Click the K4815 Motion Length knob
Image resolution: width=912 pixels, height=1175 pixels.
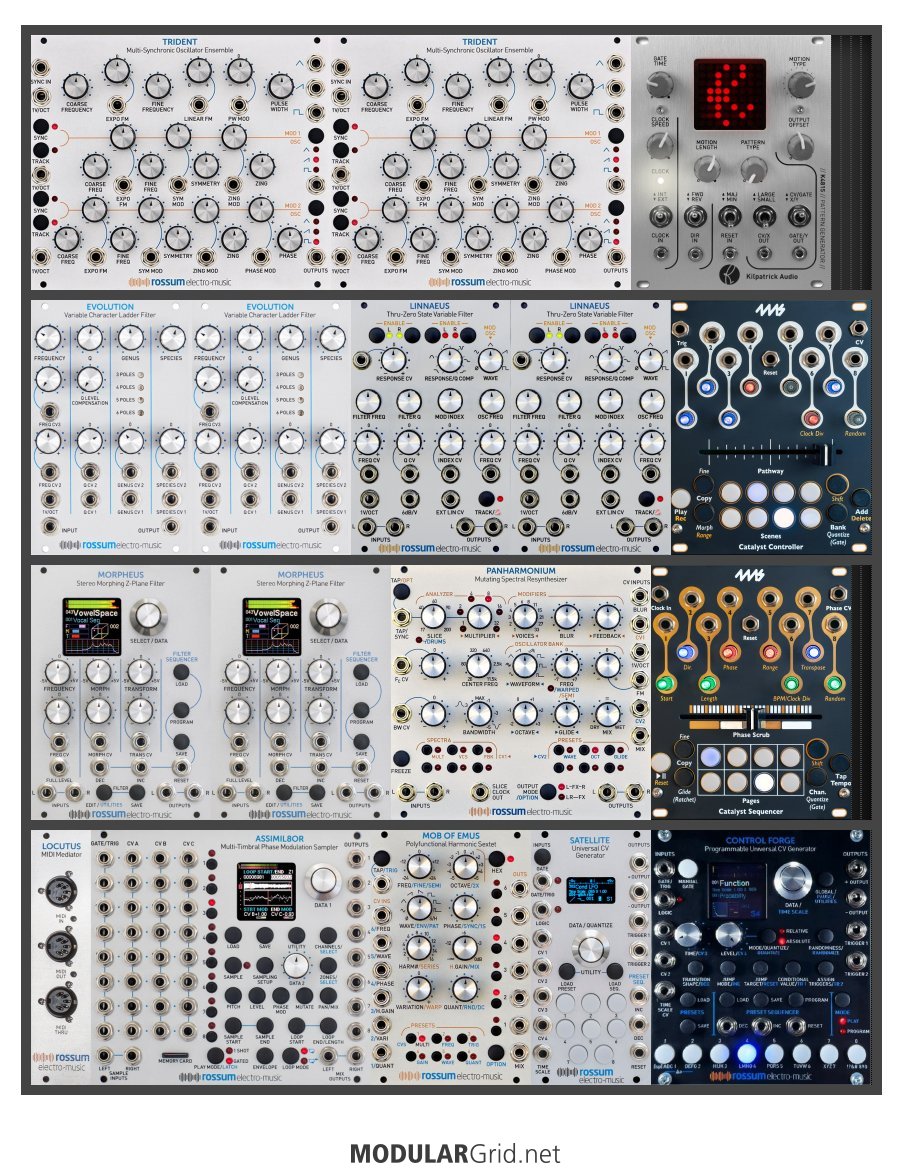click(707, 169)
